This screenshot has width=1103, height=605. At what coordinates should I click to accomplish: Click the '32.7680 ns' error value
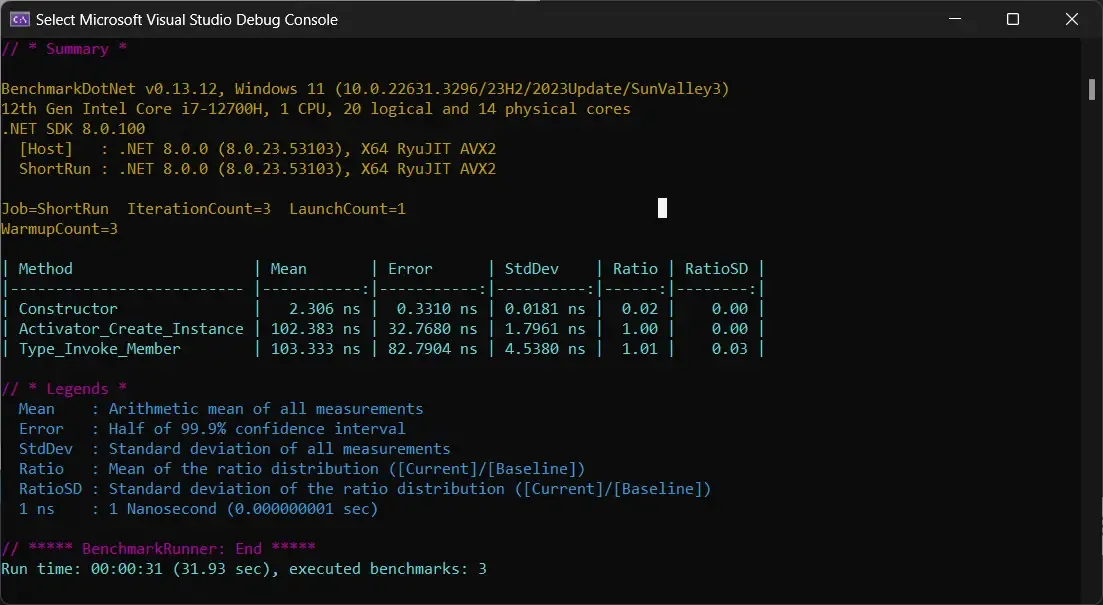(x=433, y=329)
